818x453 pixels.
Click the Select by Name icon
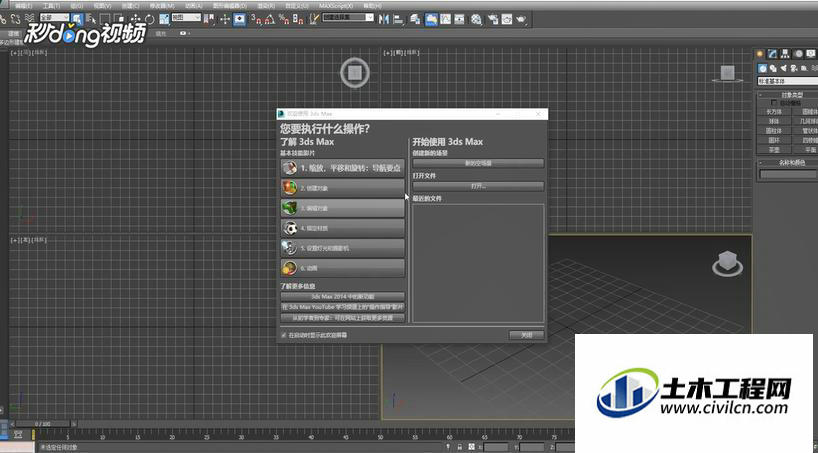[90, 19]
